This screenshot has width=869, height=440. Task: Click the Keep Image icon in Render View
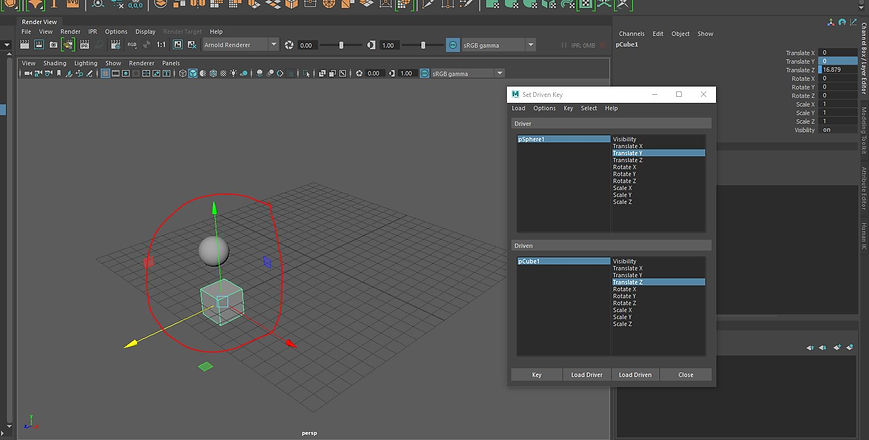(x=178, y=45)
